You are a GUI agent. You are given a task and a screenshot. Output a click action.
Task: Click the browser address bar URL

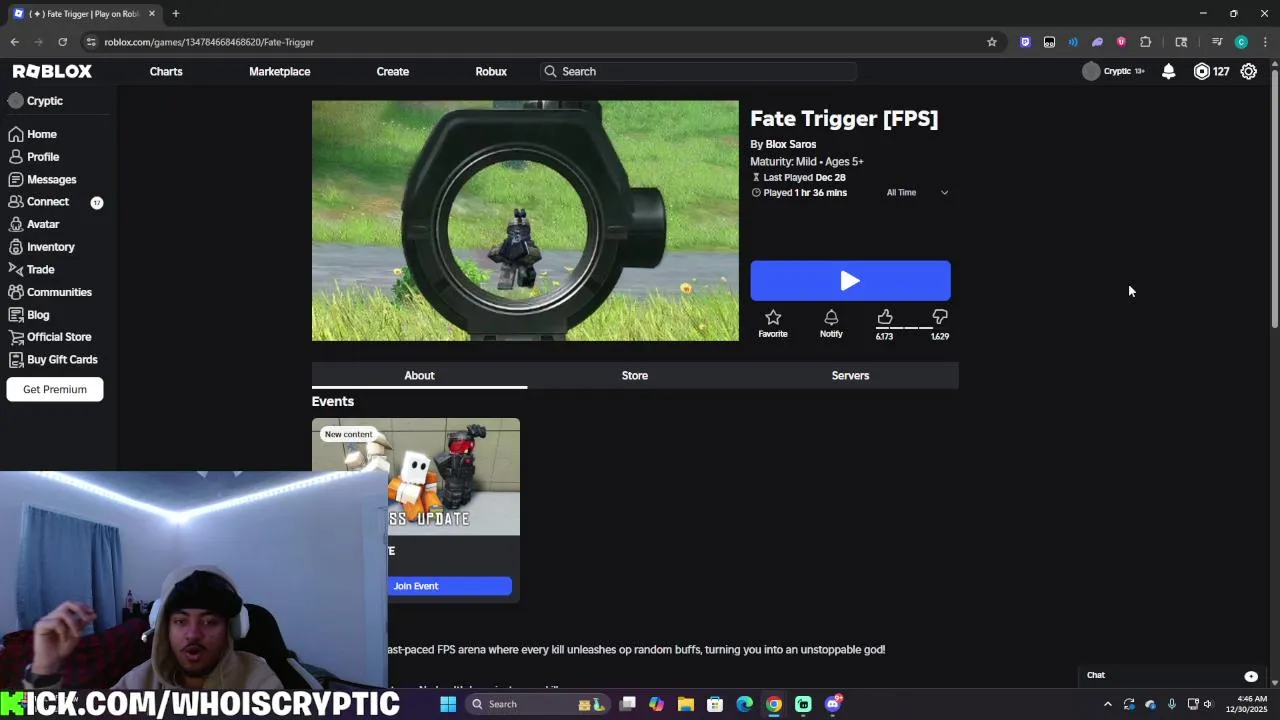tap(209, 42)
